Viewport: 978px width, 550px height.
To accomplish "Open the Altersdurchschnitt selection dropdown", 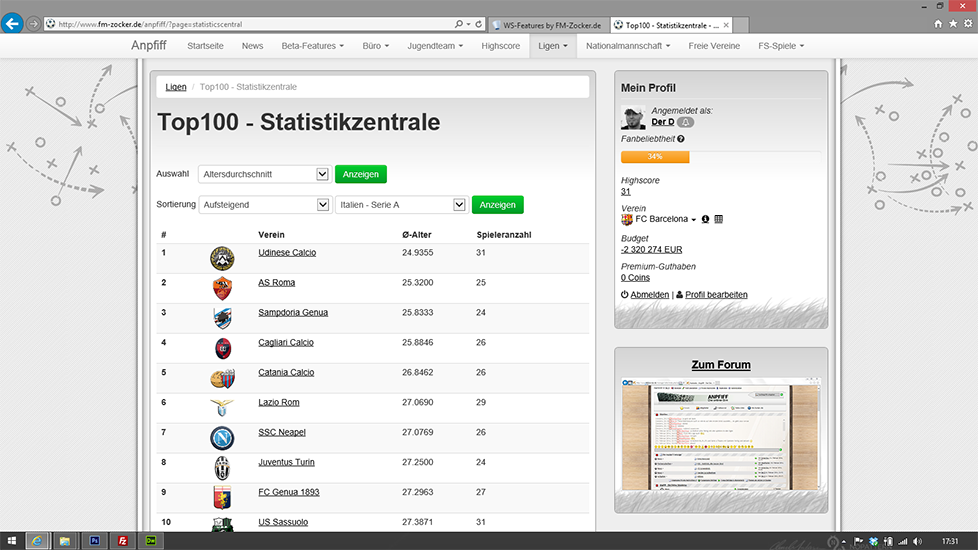I will pyautogui.click(x=264, y=174).
